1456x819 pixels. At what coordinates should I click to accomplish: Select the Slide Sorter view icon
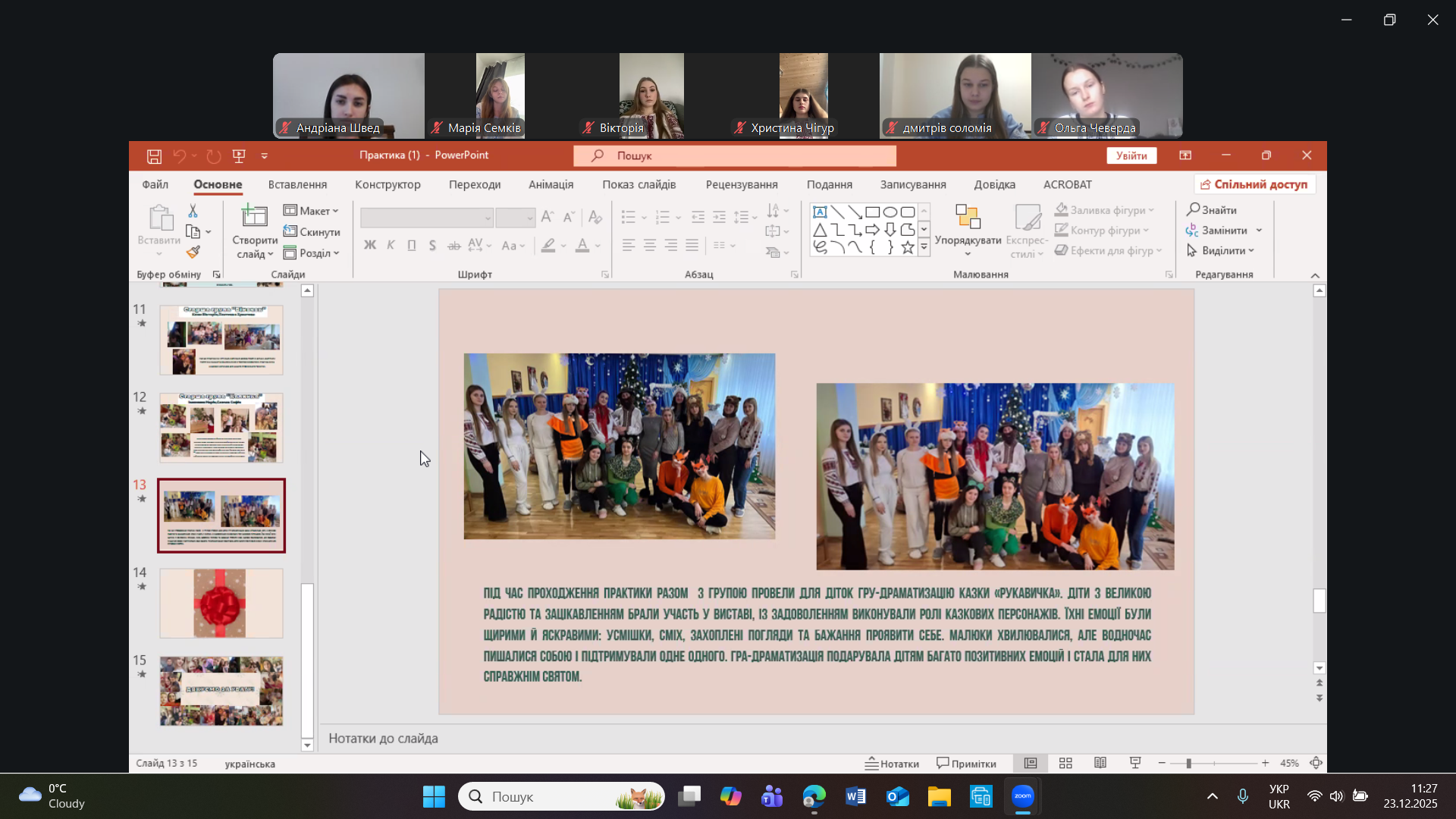coord(1065,764)
